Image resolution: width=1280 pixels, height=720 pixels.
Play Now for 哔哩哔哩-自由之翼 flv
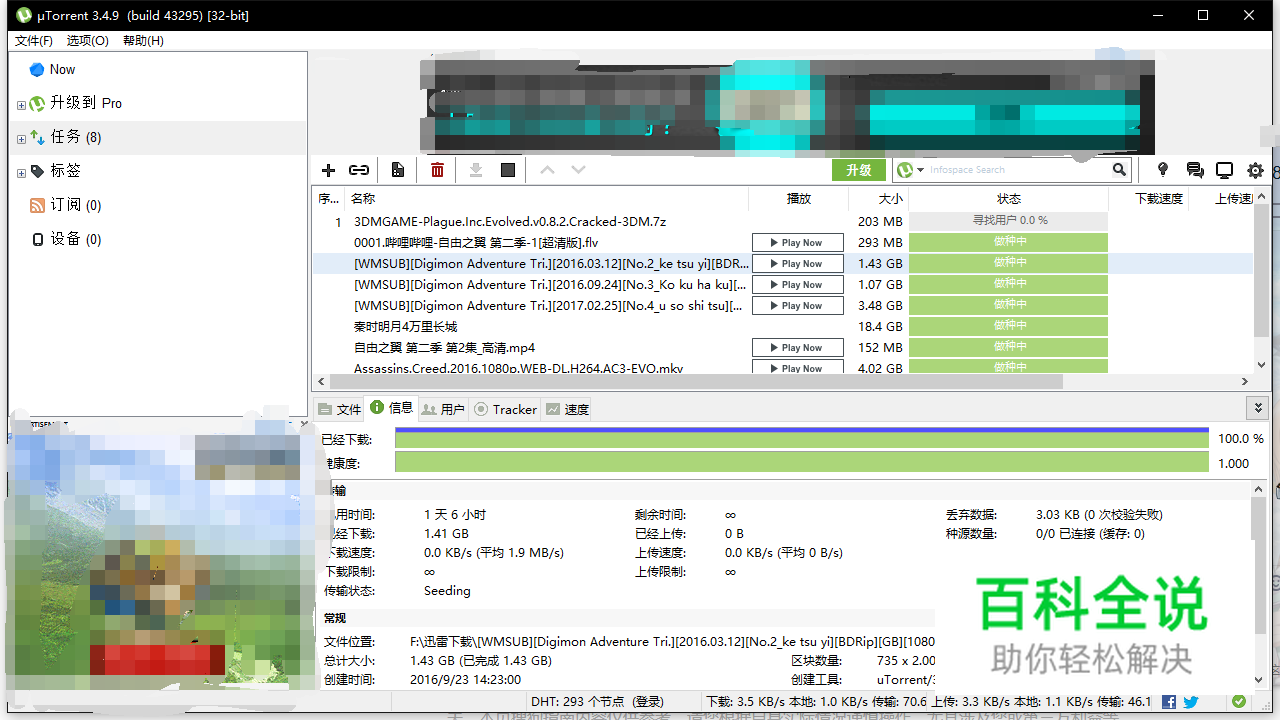[798, 243]
